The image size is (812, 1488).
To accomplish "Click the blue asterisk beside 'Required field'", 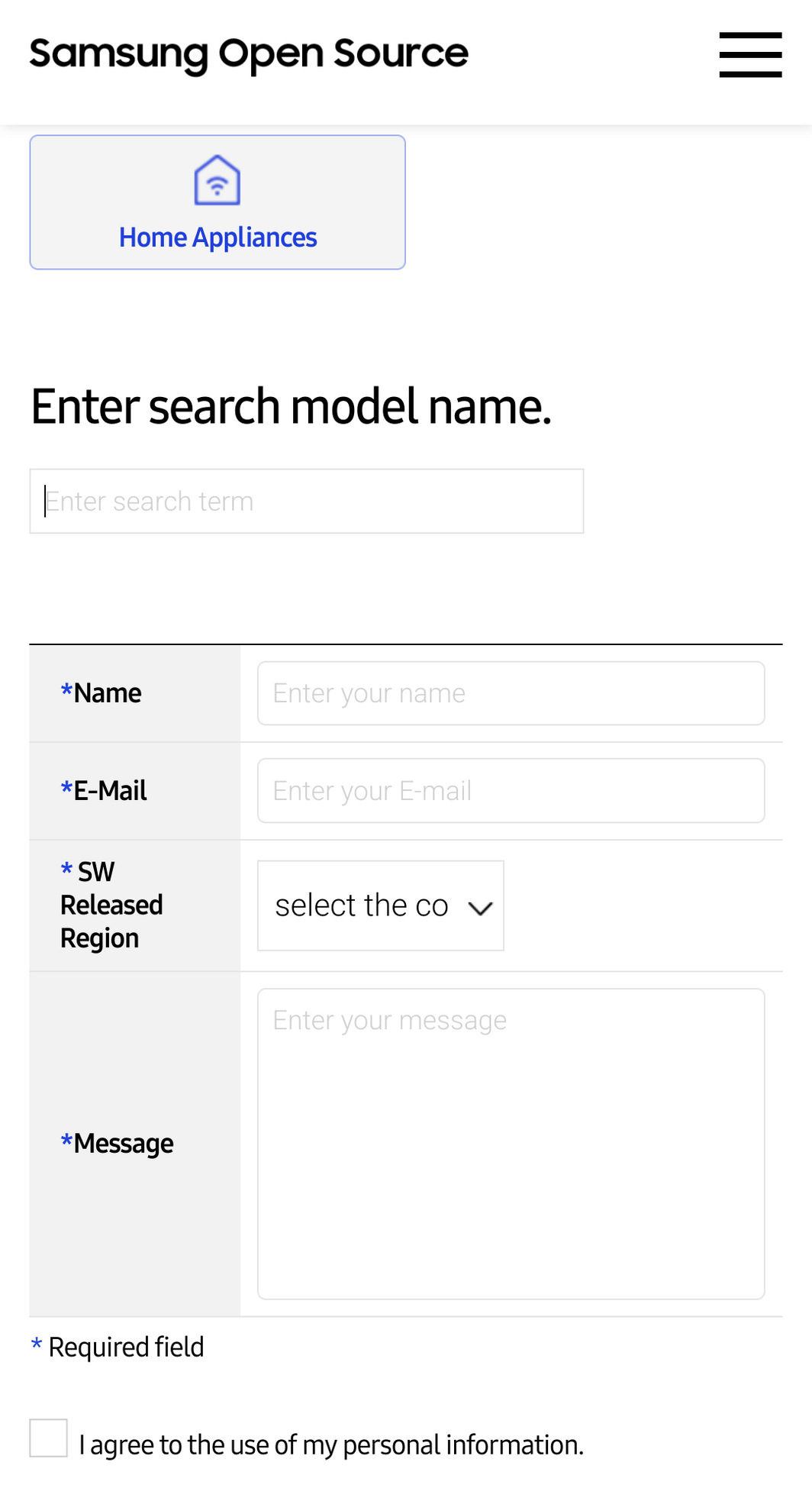I will (x=36, y=1345).
